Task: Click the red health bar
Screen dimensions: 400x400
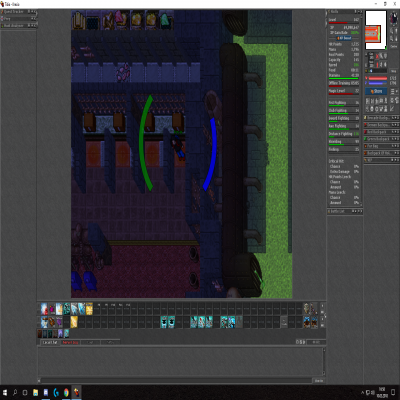Action: coord(378,78)
